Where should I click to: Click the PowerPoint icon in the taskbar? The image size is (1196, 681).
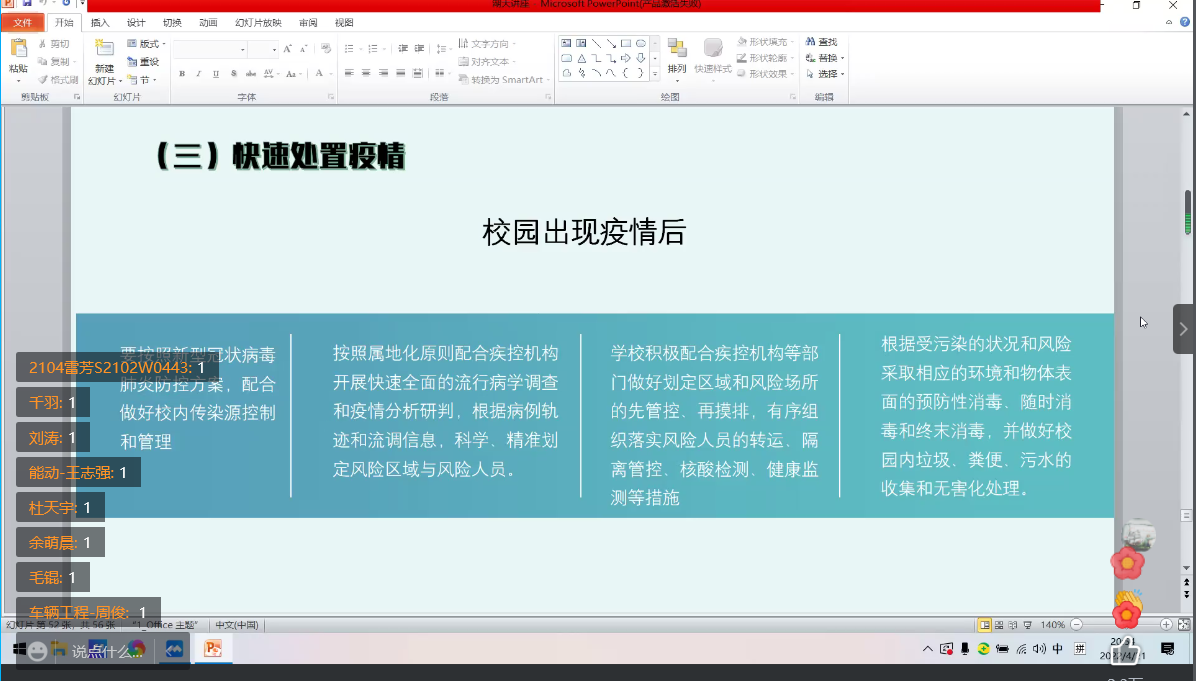click(212, 649)
